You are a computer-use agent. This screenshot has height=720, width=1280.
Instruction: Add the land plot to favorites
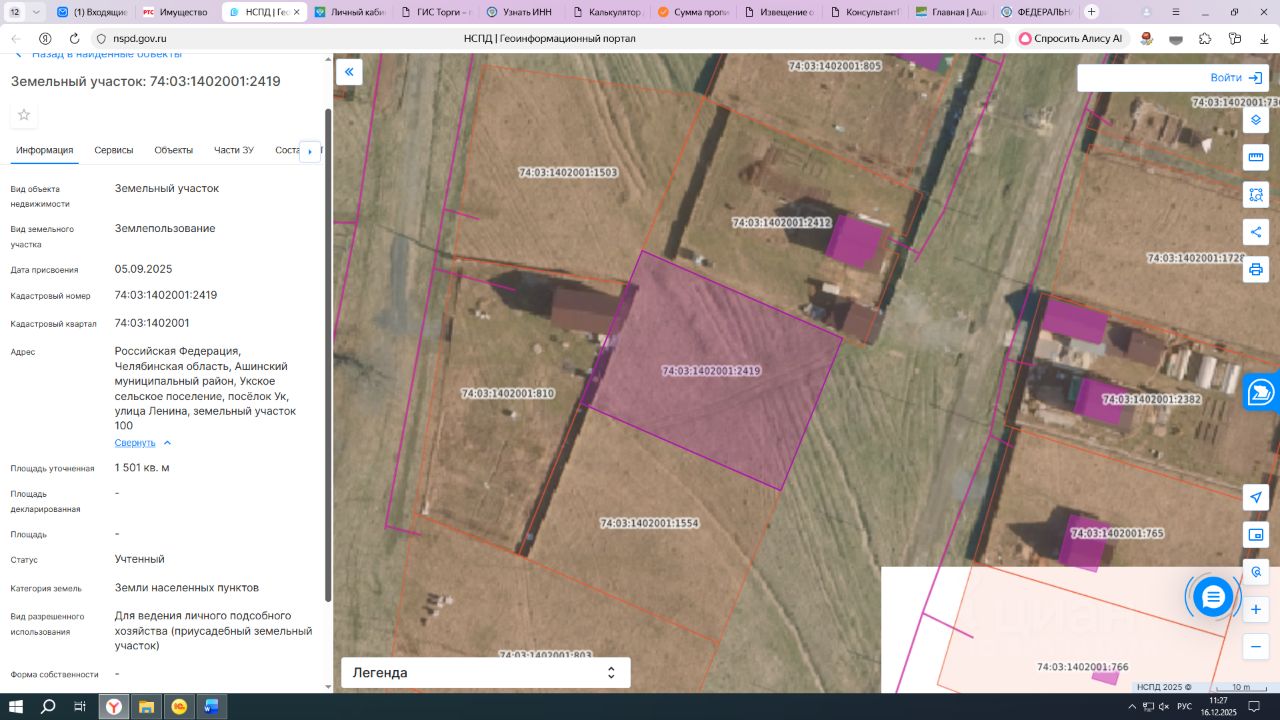pyautogui.click(x=24, y=115)
